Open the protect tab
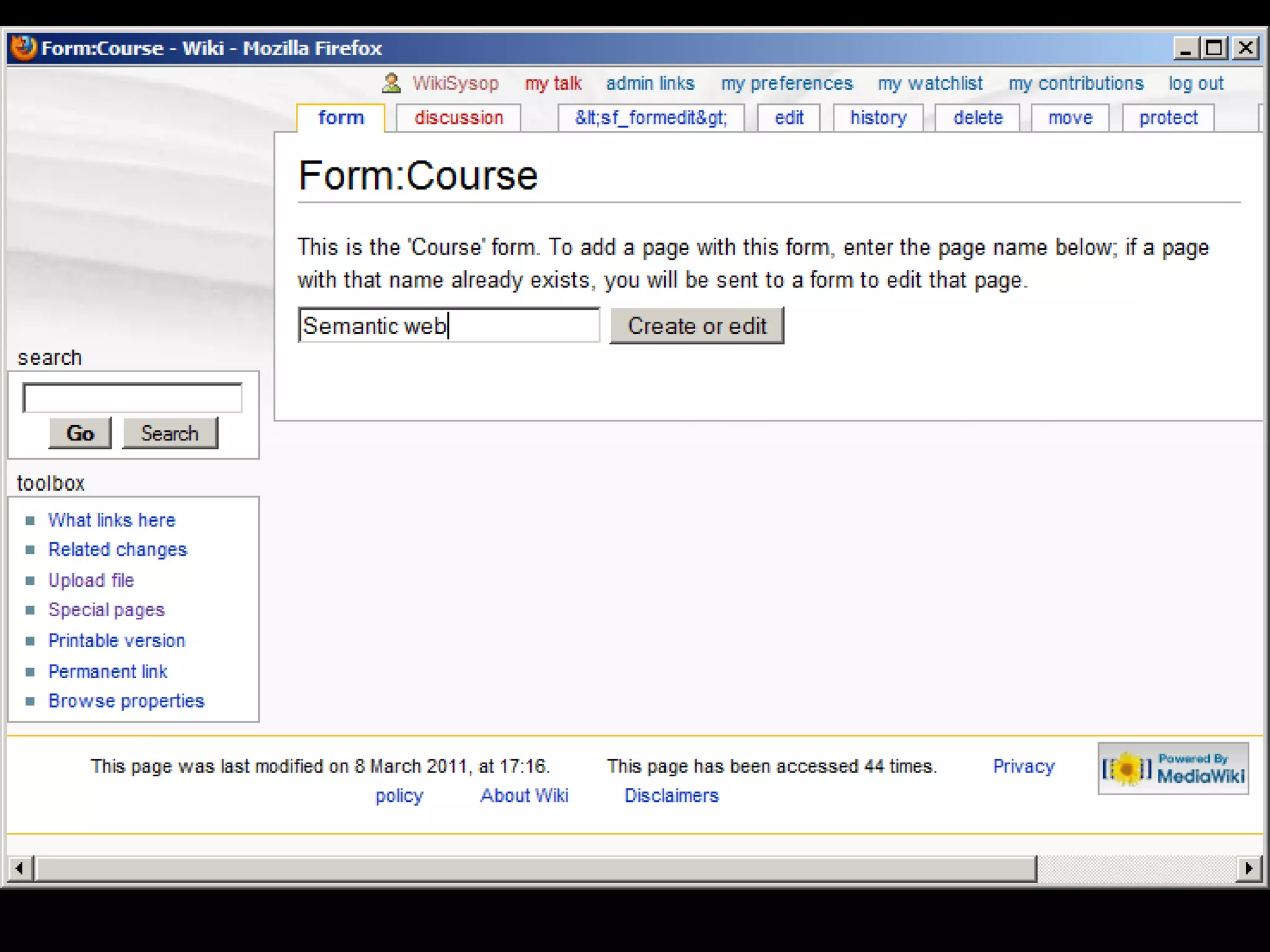 1168,118
